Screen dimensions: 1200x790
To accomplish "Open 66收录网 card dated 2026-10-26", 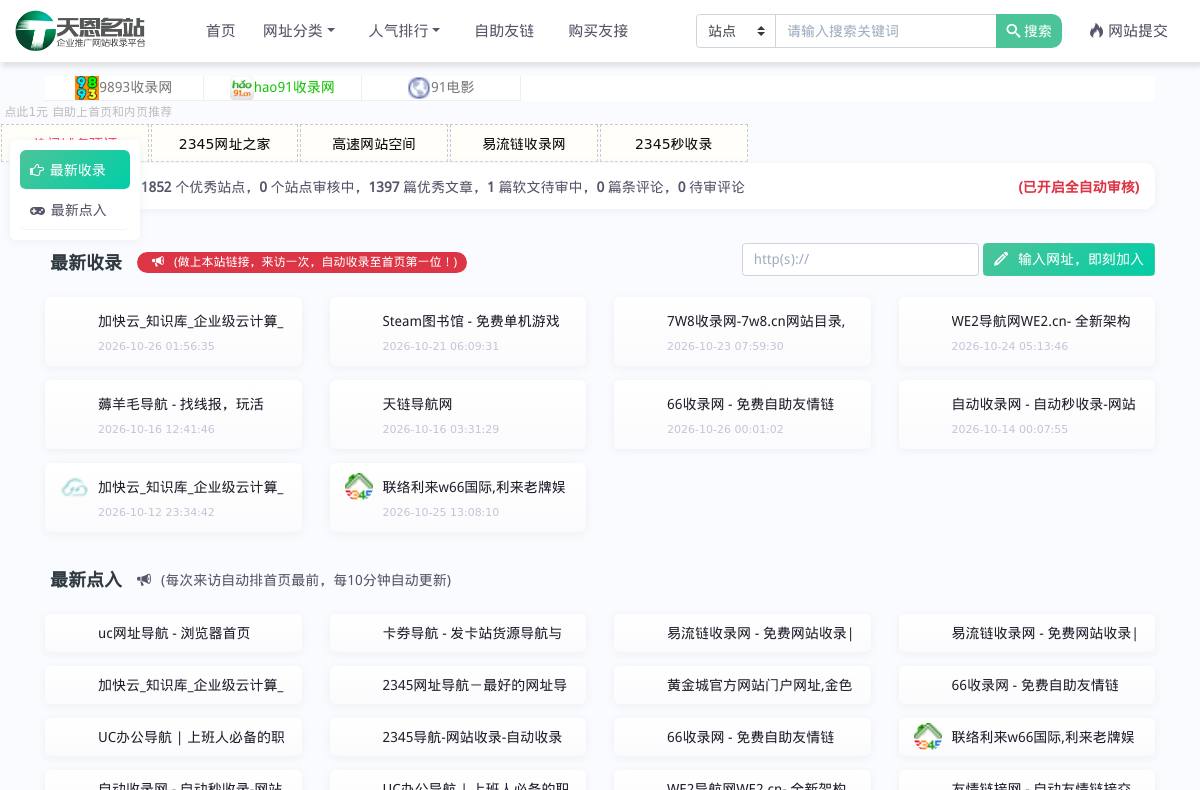I will click(x=742, y=414).
